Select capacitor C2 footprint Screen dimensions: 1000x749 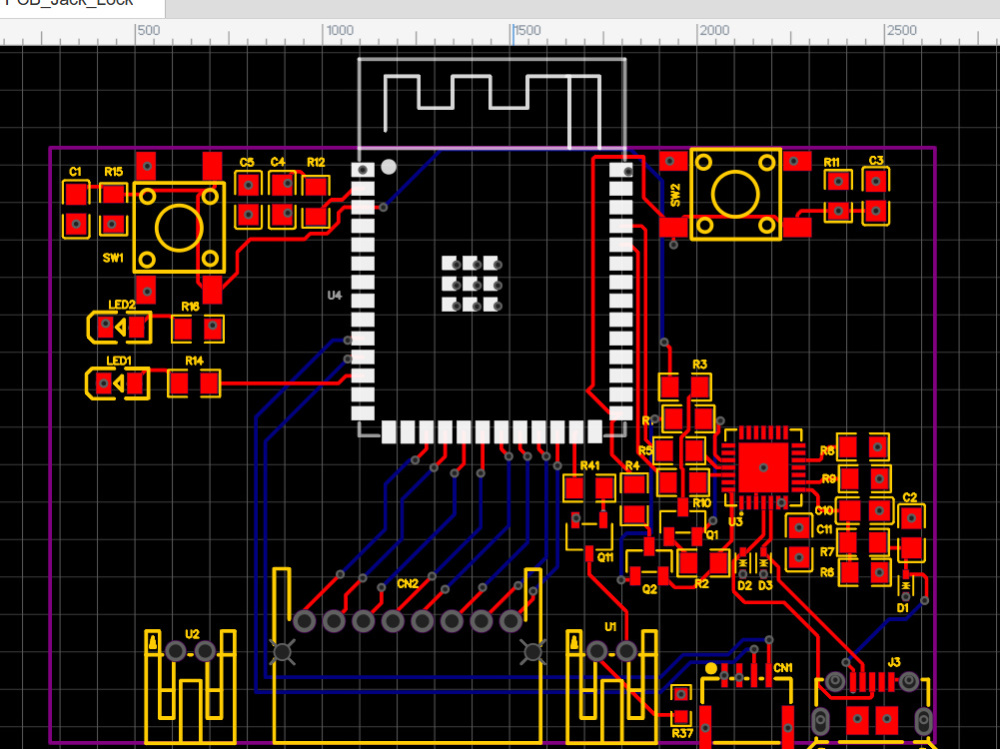[x=911, y=533]
